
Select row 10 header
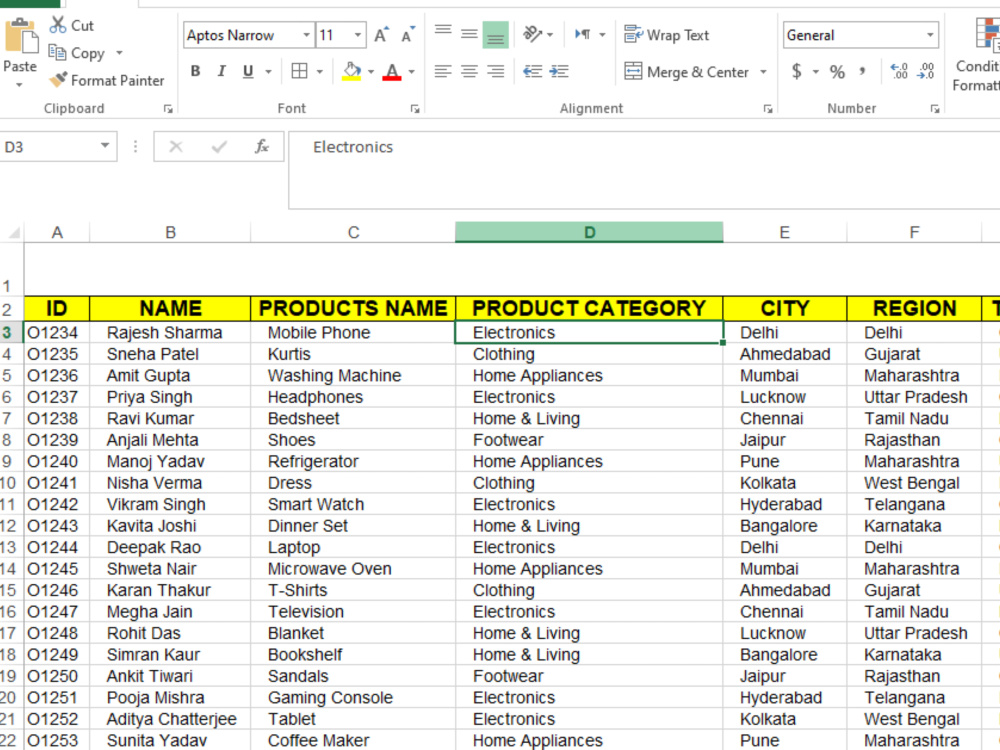tap(11, 483)
